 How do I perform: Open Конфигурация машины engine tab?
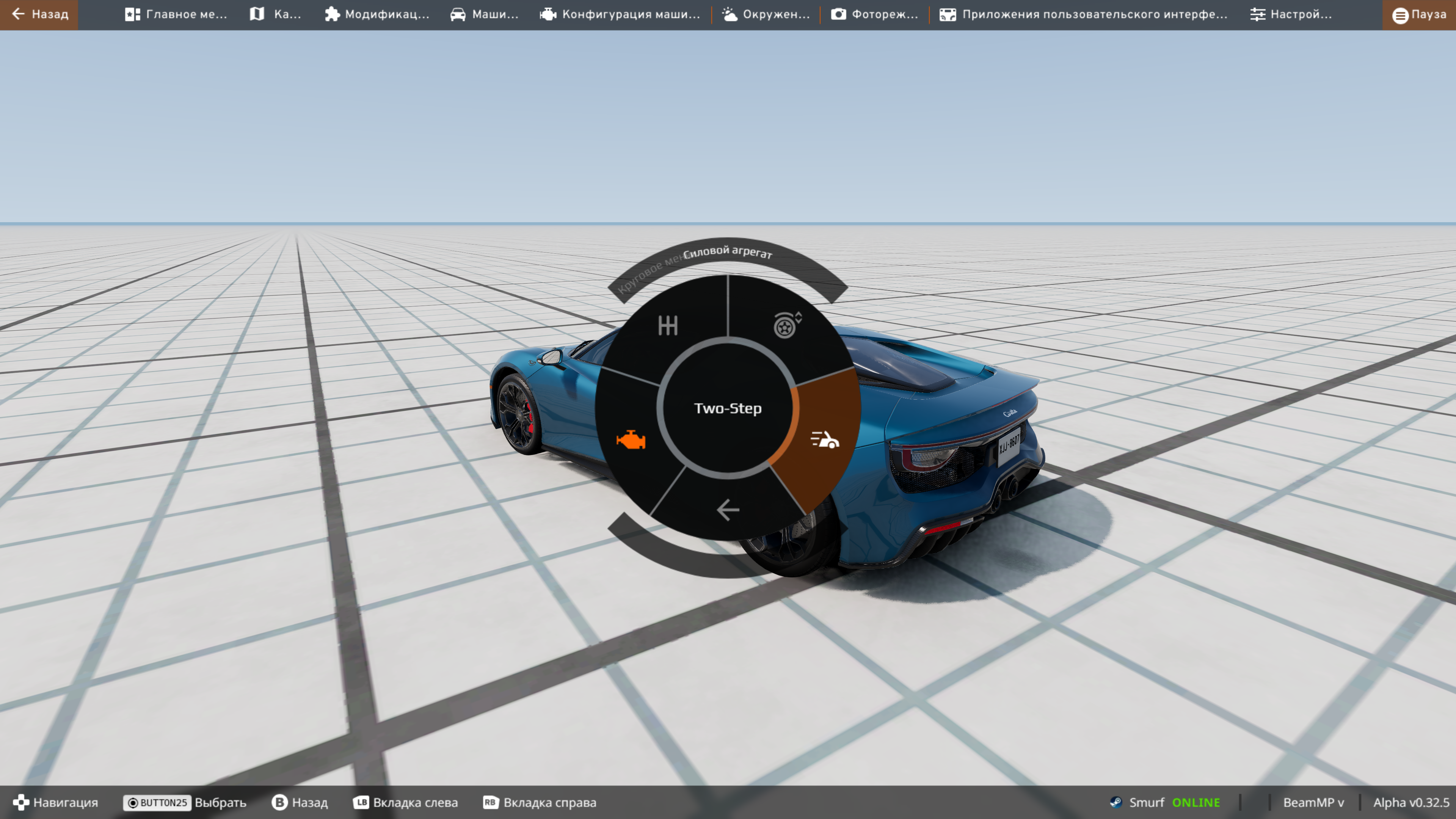(620, 14)
